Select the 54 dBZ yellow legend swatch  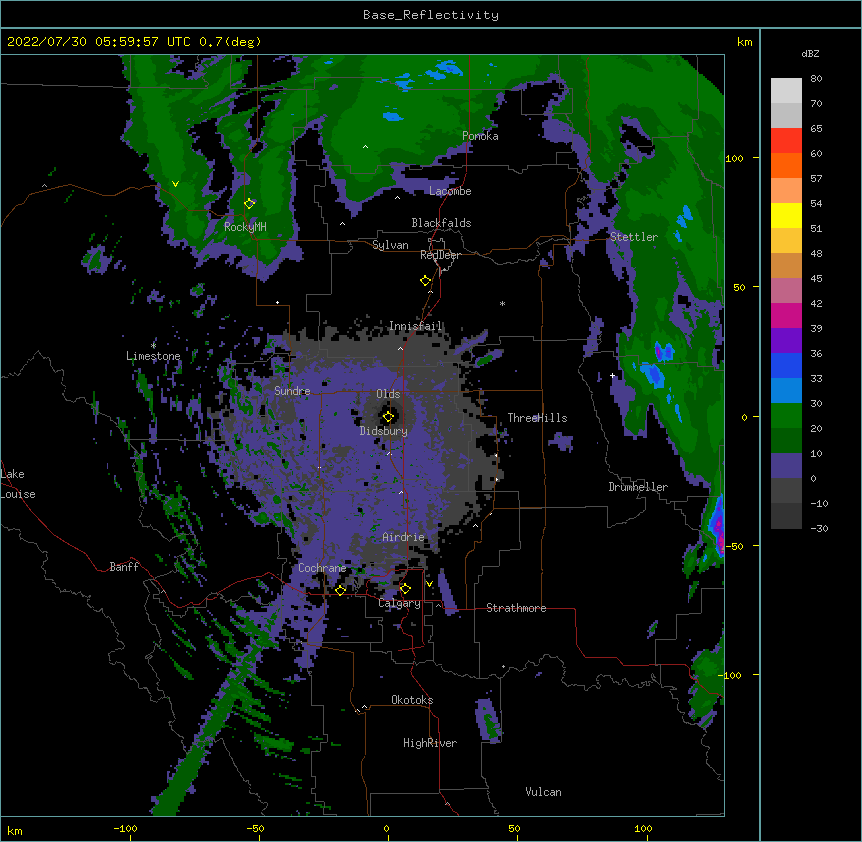(786, 215)
